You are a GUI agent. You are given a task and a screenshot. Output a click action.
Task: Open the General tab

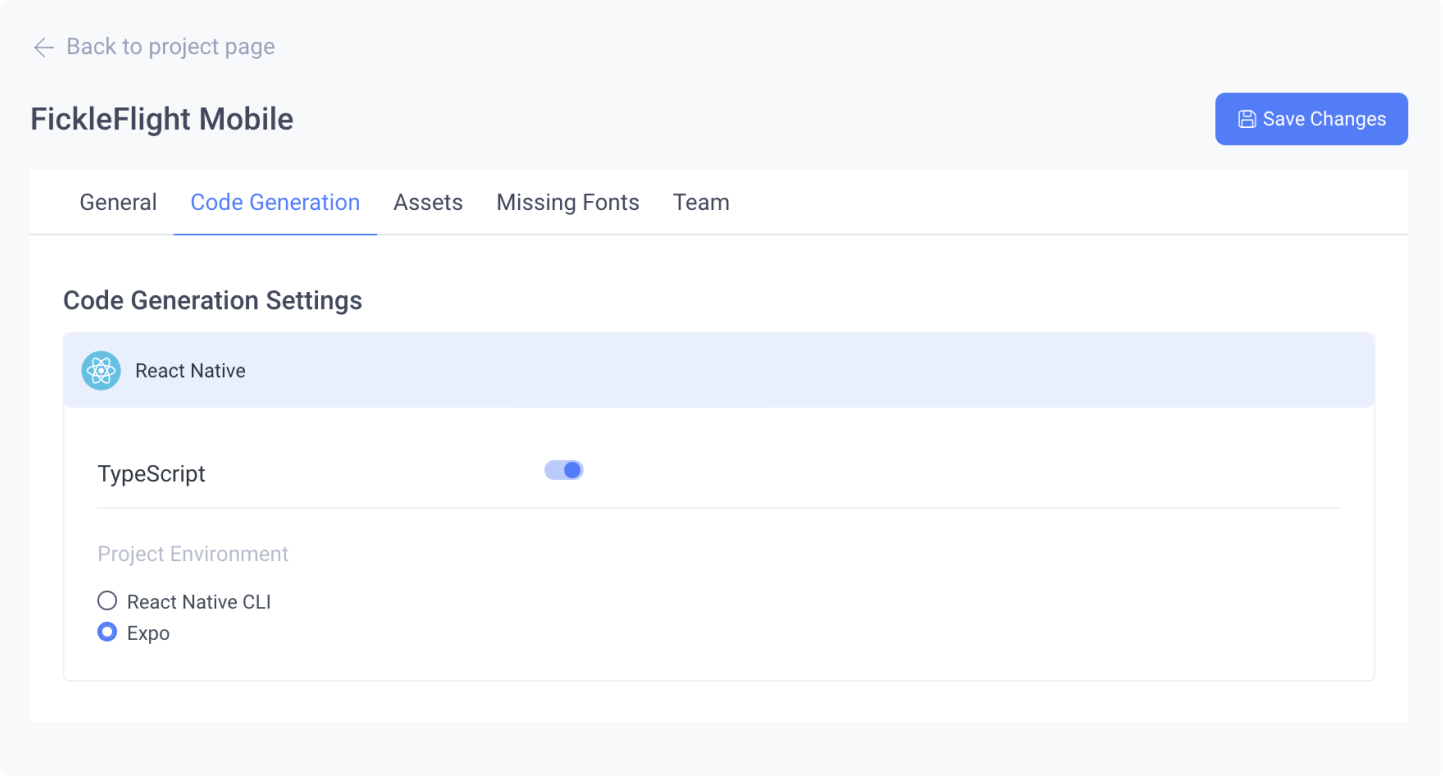point(118,202)
